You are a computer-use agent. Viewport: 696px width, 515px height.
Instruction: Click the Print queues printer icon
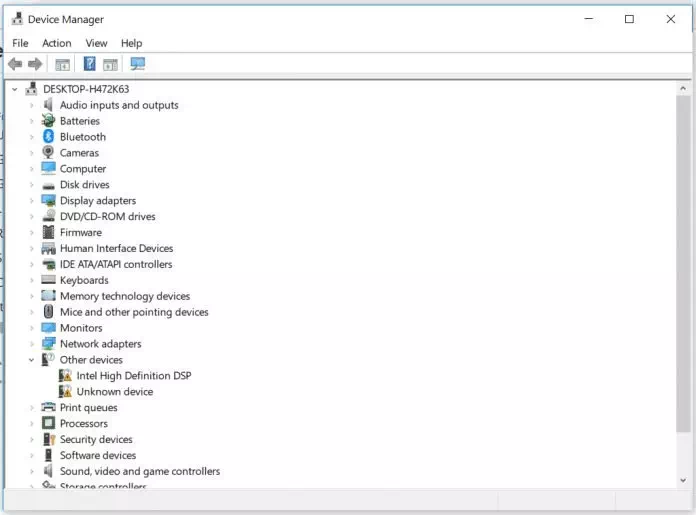pyautogui.click(x=48, y=407)
